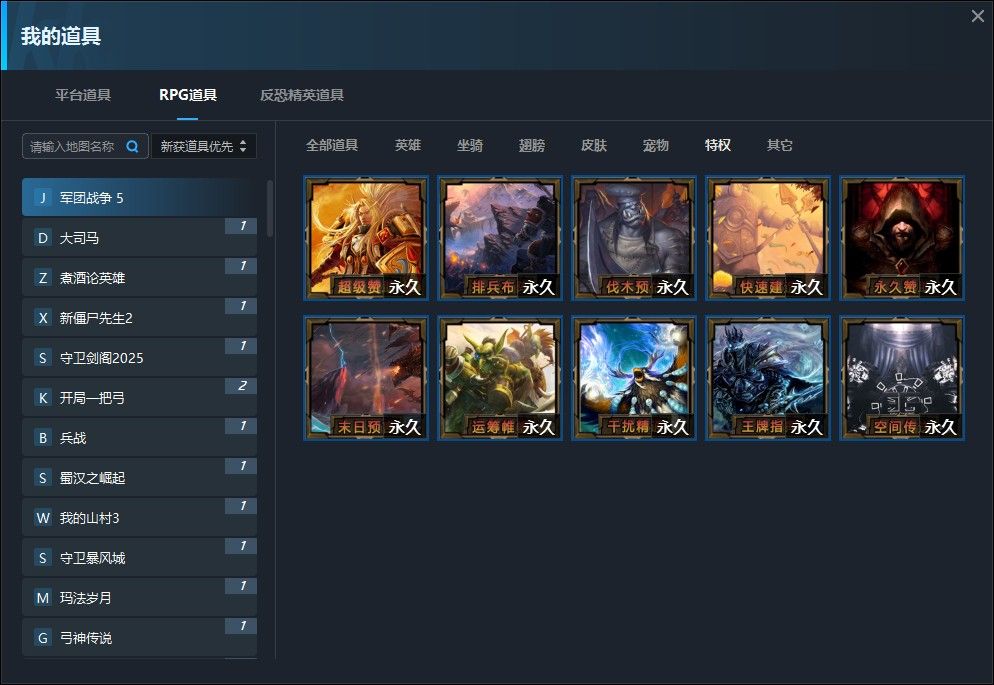The height and width of the screenshot is (685, 994).
Task: Filter items by 皮肤 category
Action: [x=594, y=145]
